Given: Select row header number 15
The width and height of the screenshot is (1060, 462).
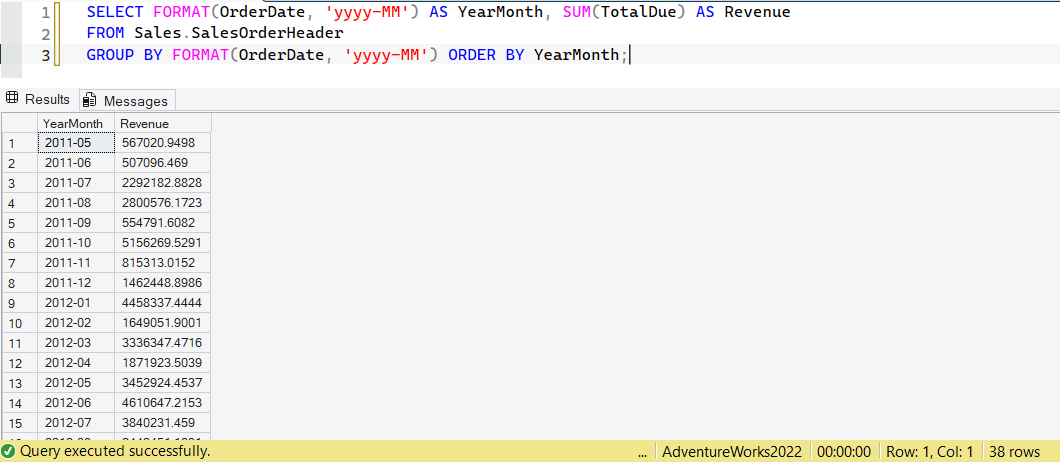Looking at the screenshot, I should [20, 422].
